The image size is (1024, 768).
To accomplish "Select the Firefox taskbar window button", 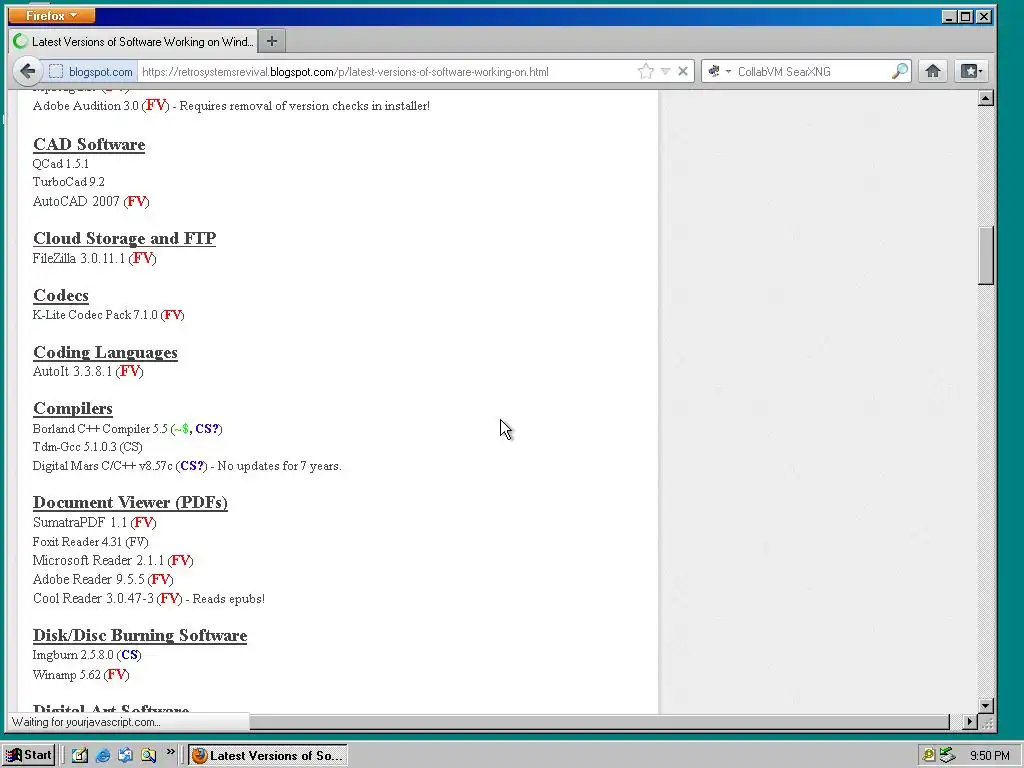I will [268, 755].
